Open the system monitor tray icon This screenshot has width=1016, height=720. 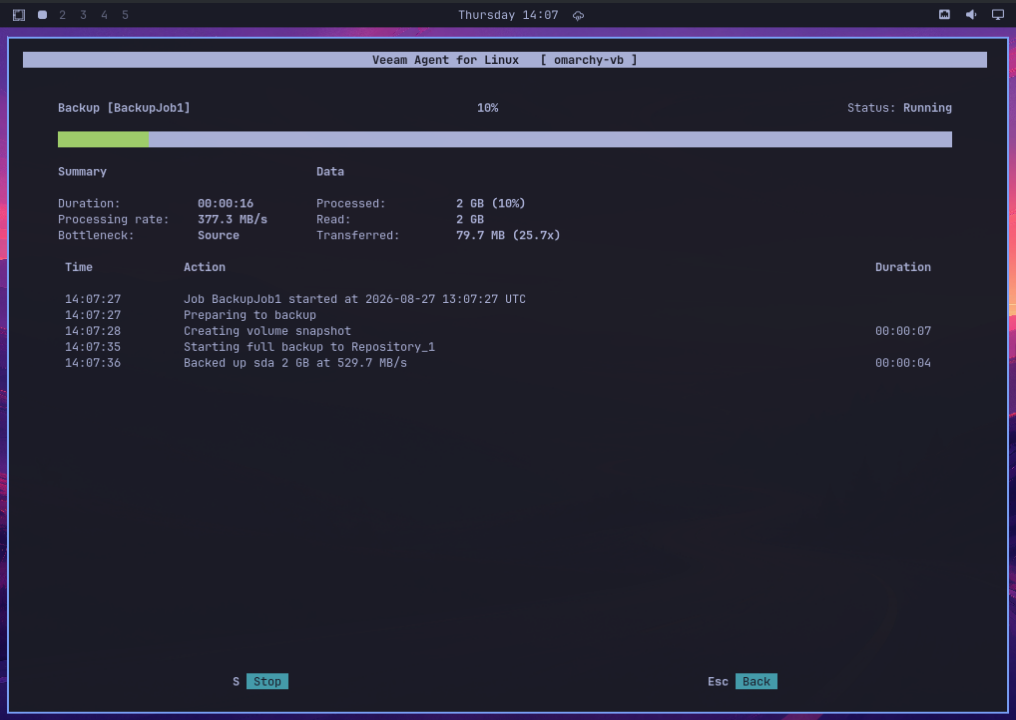945,14
